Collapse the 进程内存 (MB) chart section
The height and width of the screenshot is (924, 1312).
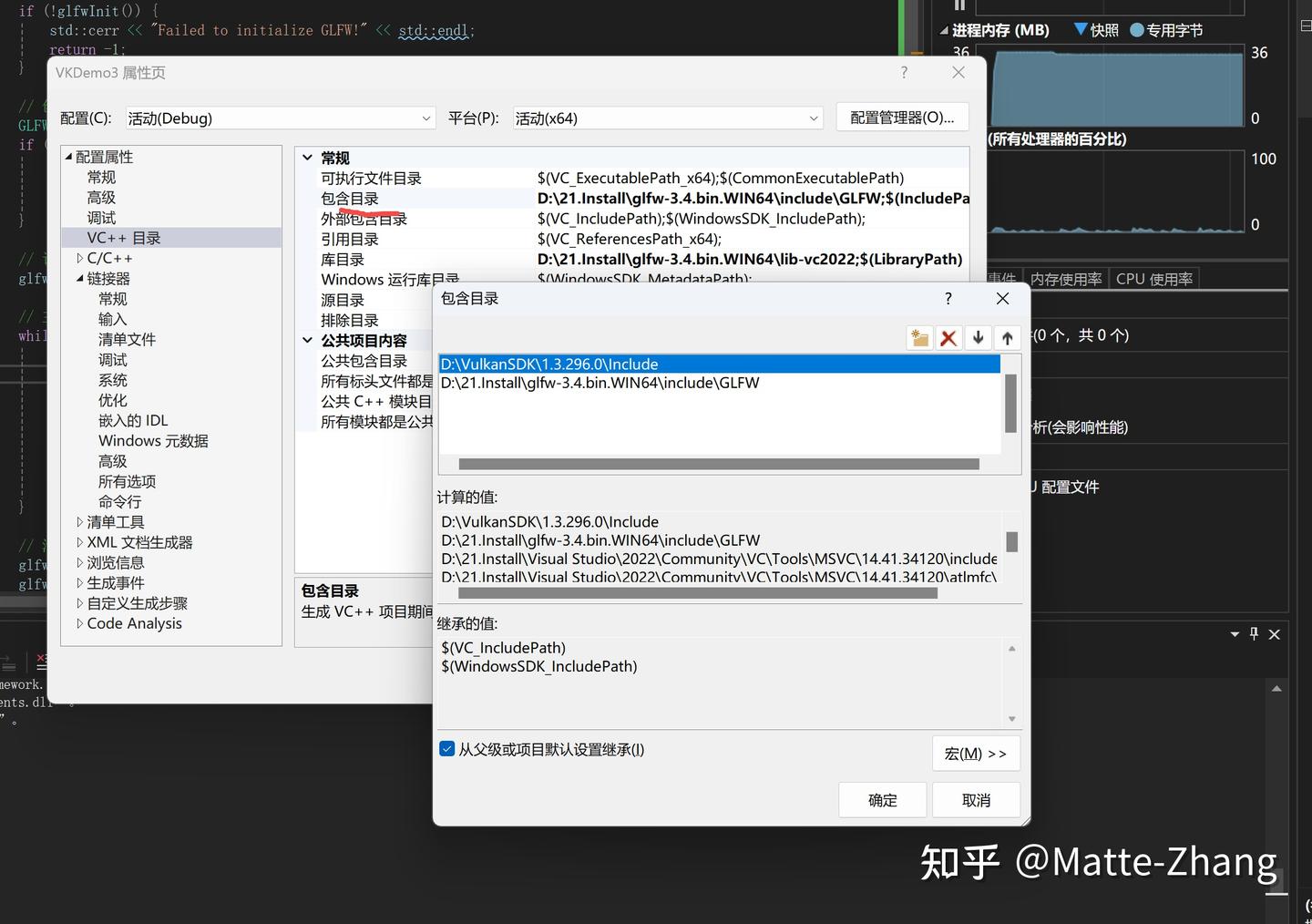point(944,29)
